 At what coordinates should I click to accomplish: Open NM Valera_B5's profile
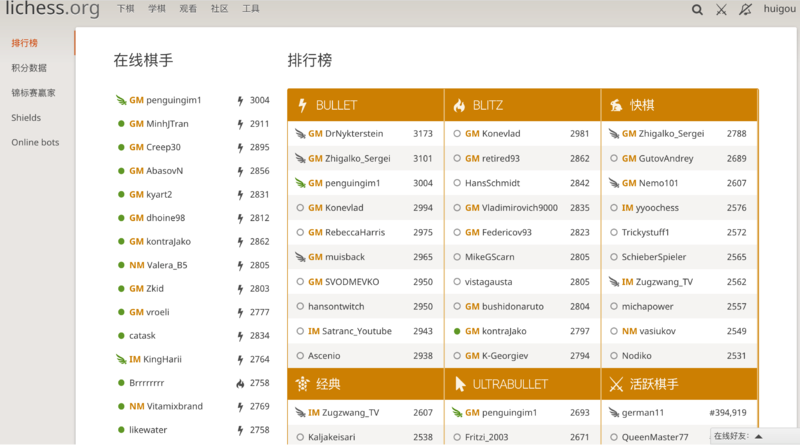(158, 265)
